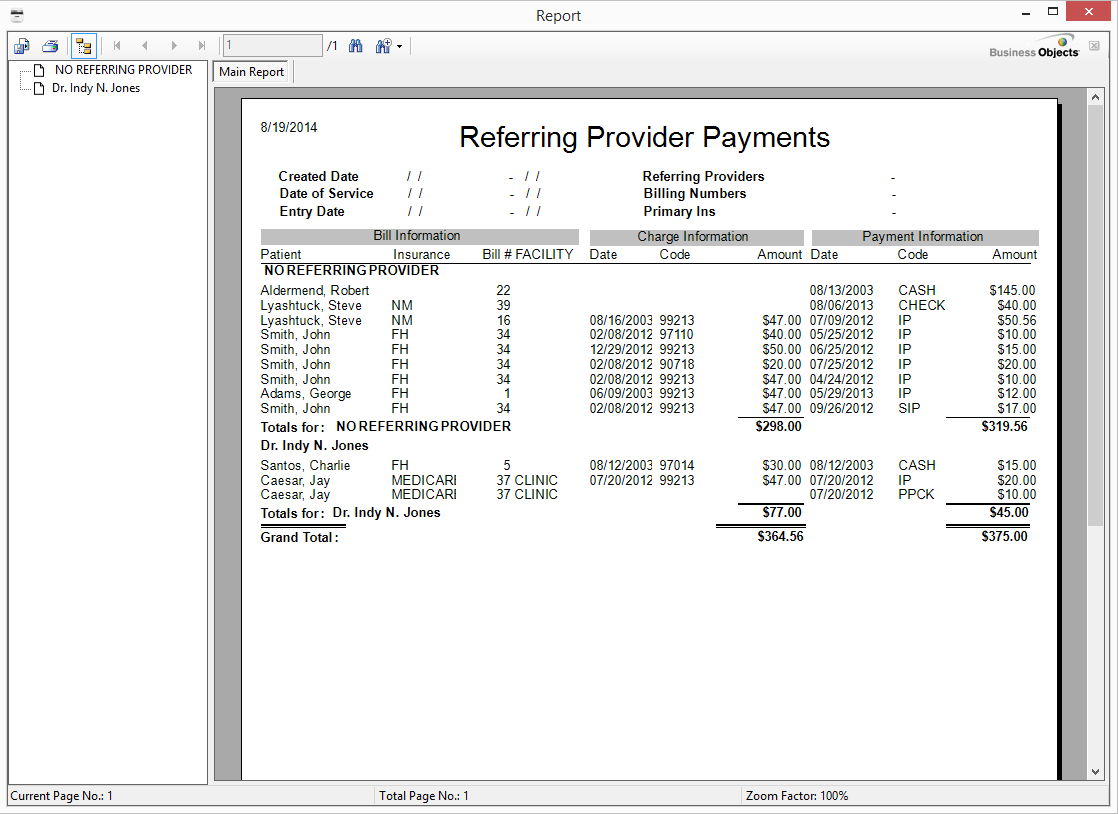Click the Insurance column header
The height and width of the screenshot is (814, 1118).
[421, 254]
